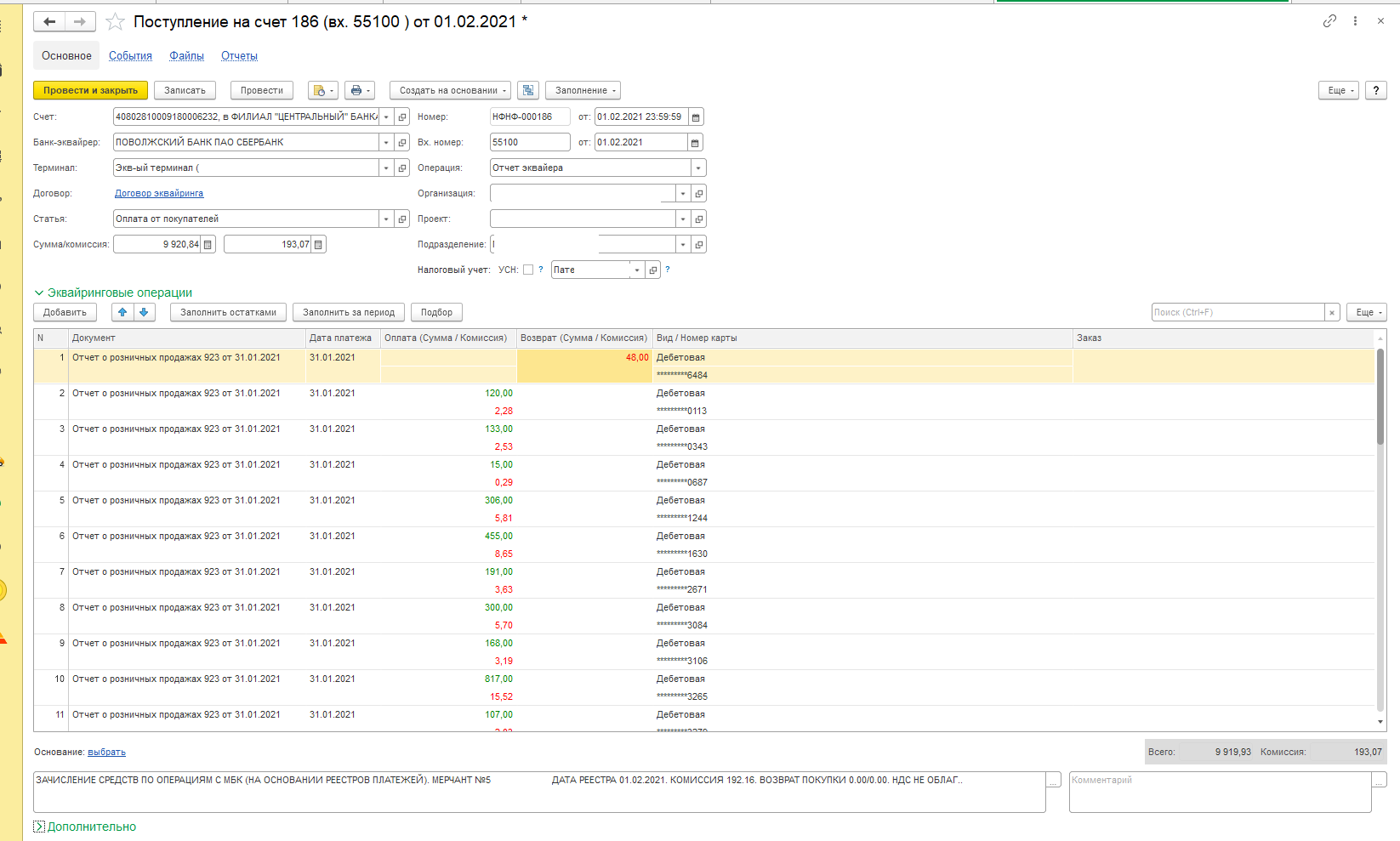The image size is (1400, 841).
Task: Open the Создать на основании dropdown
Action: point(450,90)
